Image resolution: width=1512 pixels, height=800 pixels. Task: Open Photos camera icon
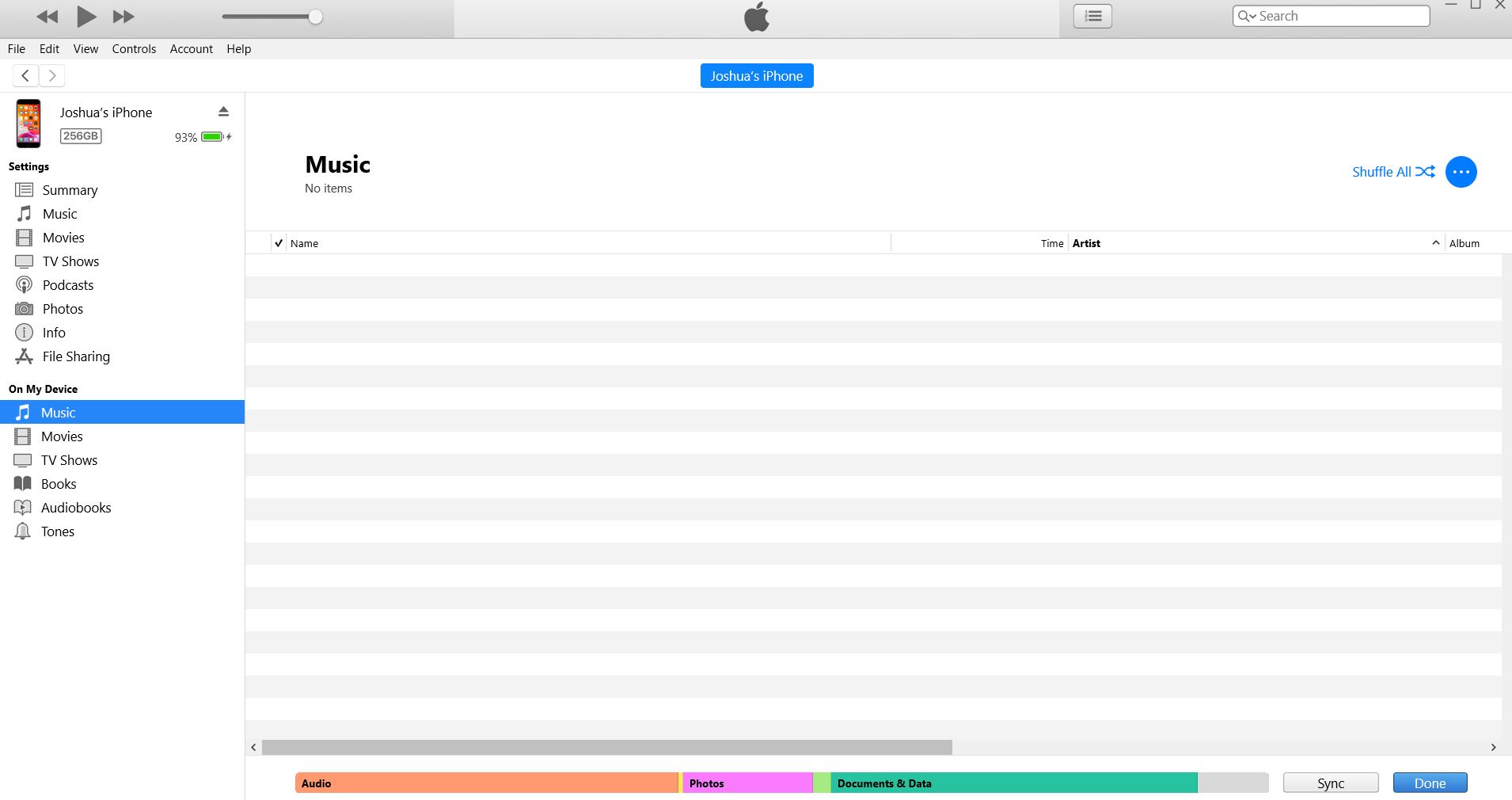(x=25, y=309)
